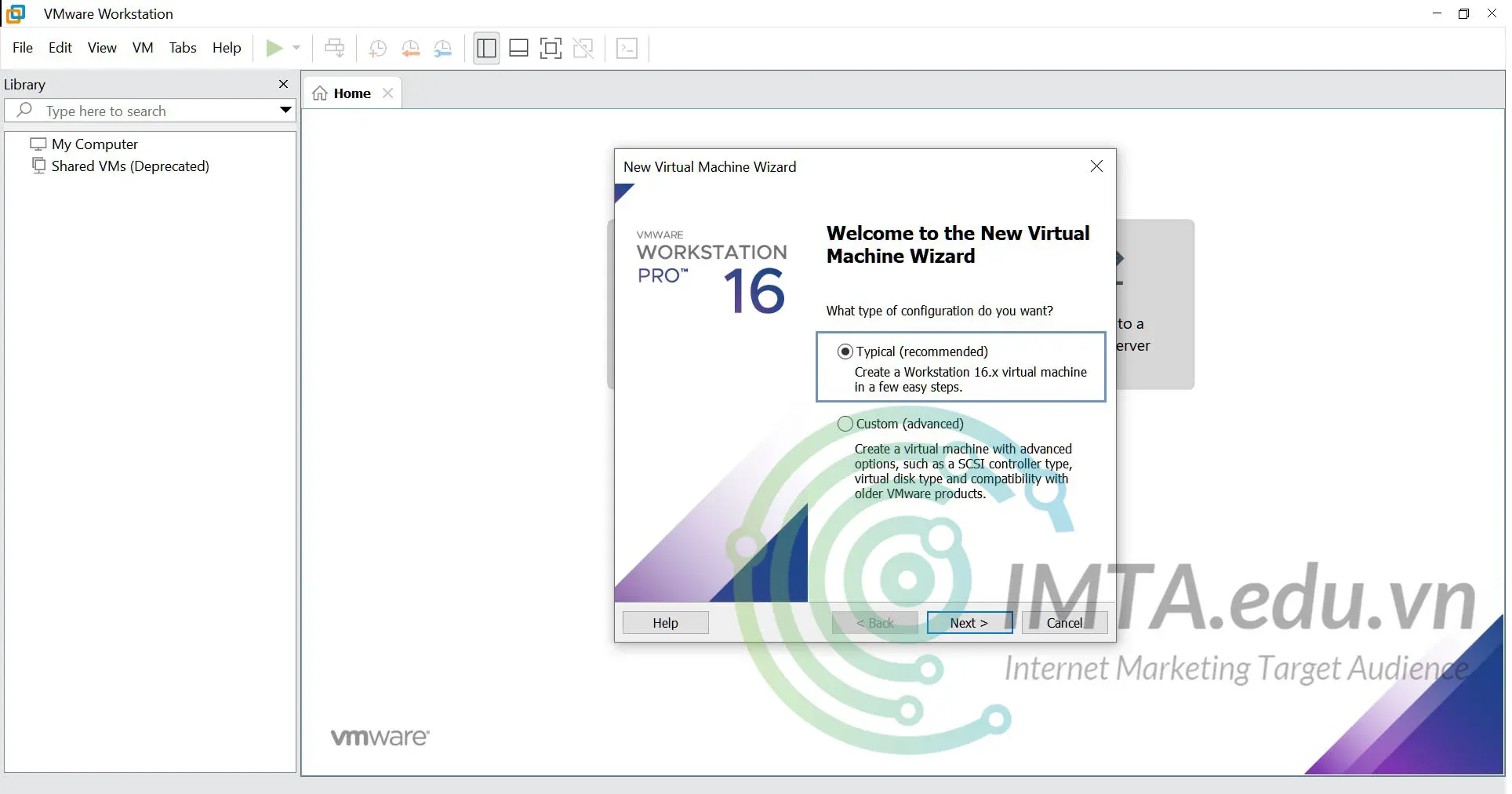Open the VM menu

point(143,48)
